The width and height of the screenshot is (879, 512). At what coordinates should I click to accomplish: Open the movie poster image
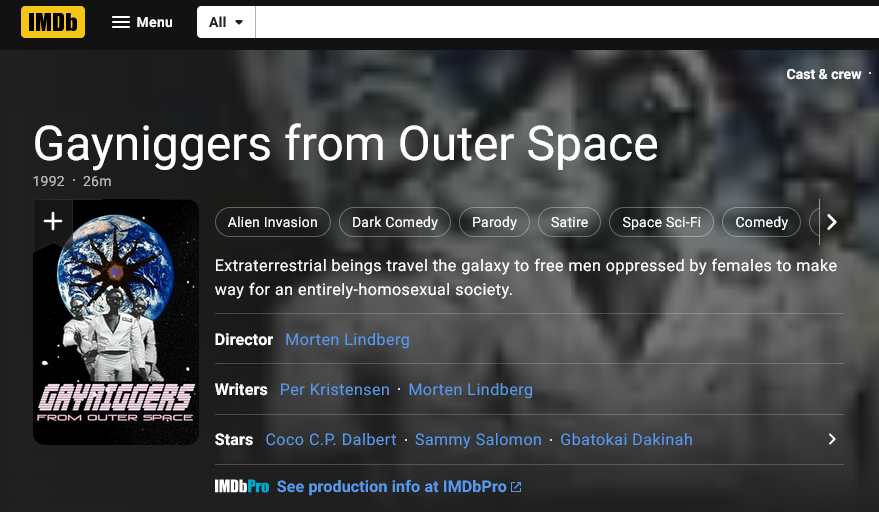116,322
